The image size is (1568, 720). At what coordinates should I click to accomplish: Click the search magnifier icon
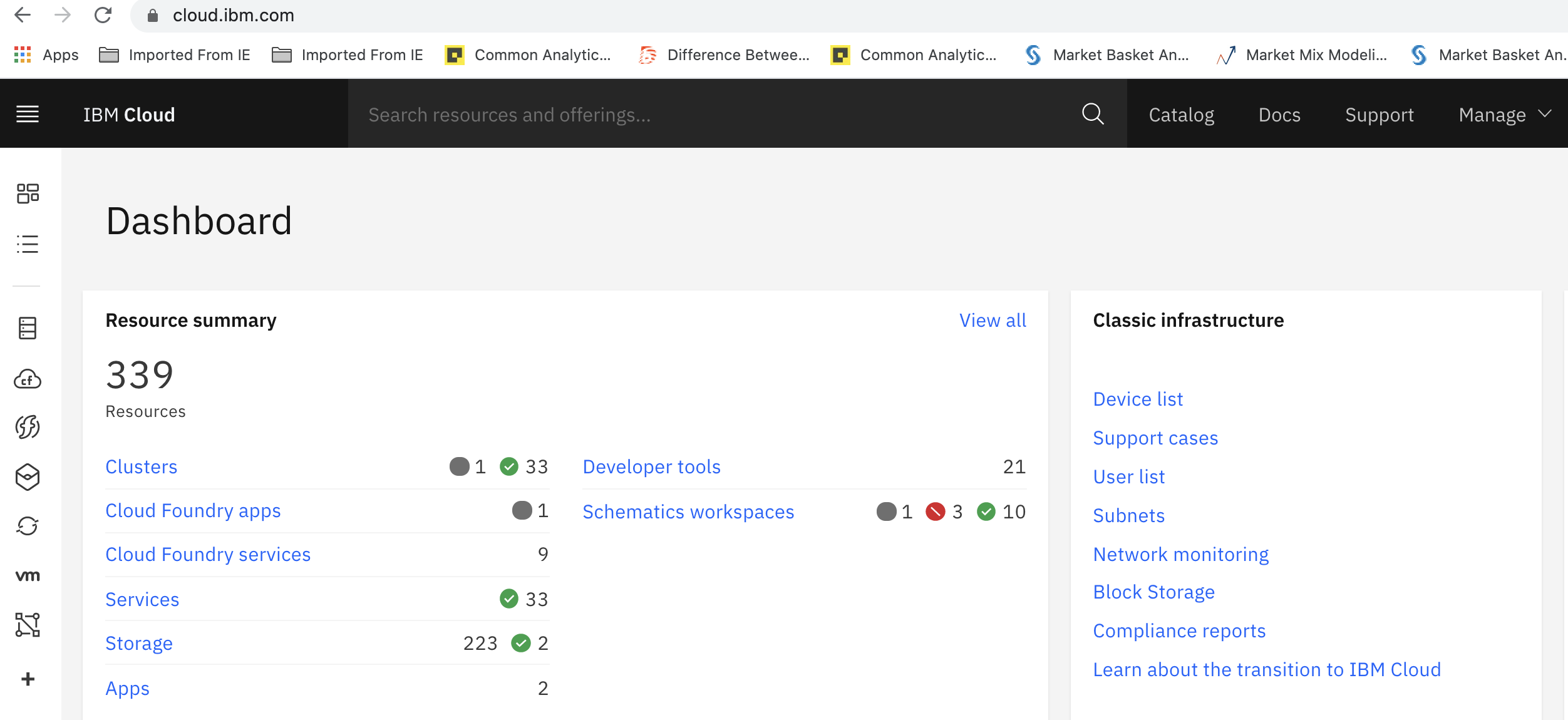tap(1093, 114)
